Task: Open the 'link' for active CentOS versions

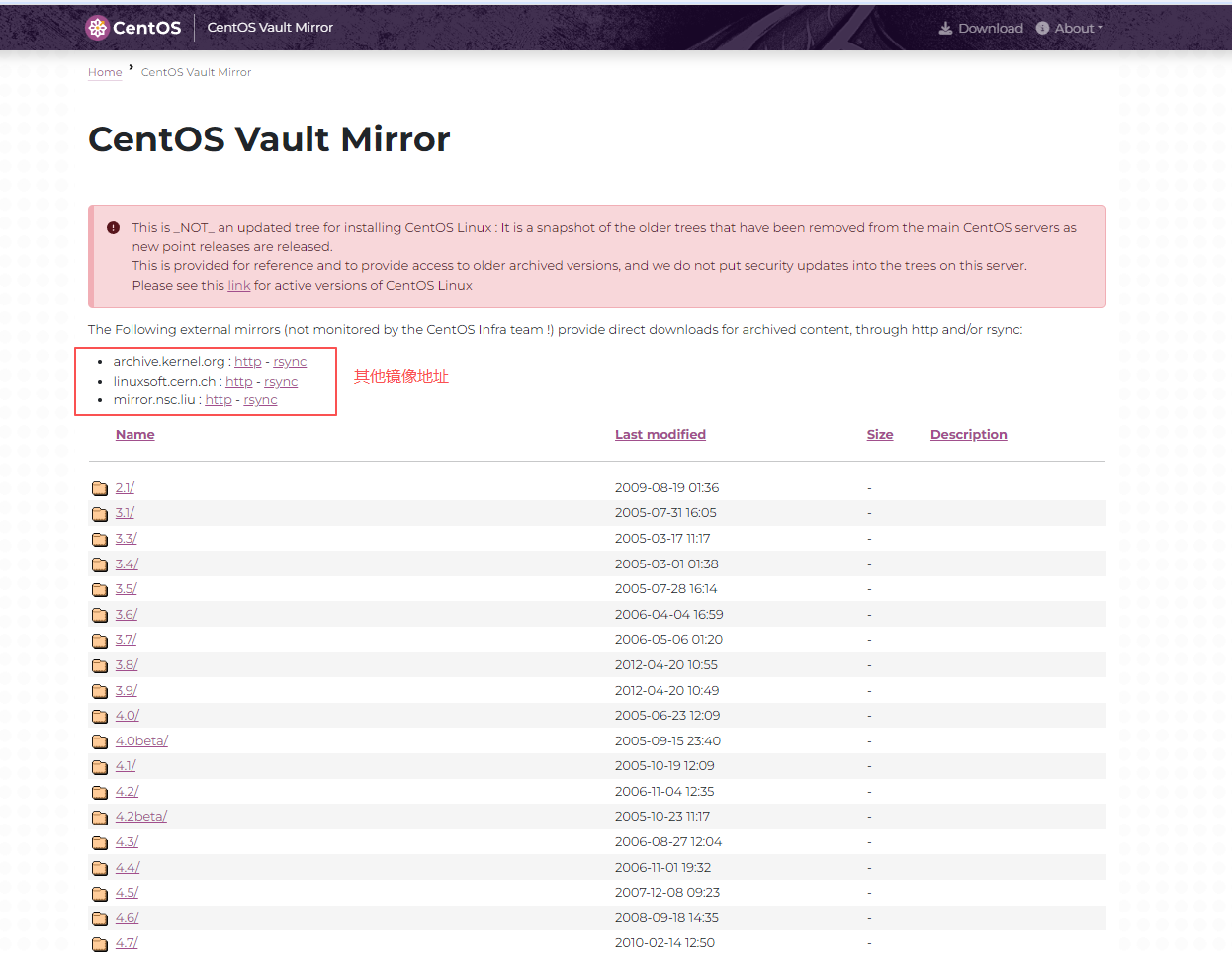Action: [x=239, y=285]
